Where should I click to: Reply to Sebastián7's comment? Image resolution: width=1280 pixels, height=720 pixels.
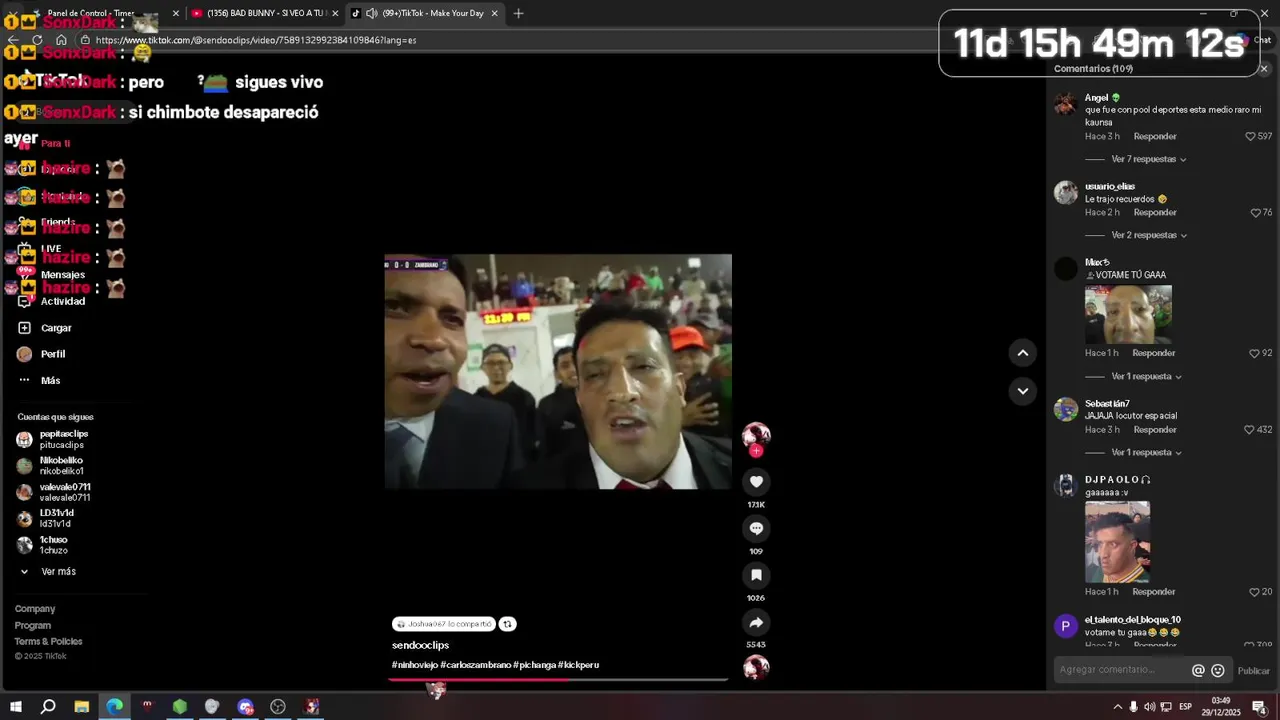click(1155, 430)
